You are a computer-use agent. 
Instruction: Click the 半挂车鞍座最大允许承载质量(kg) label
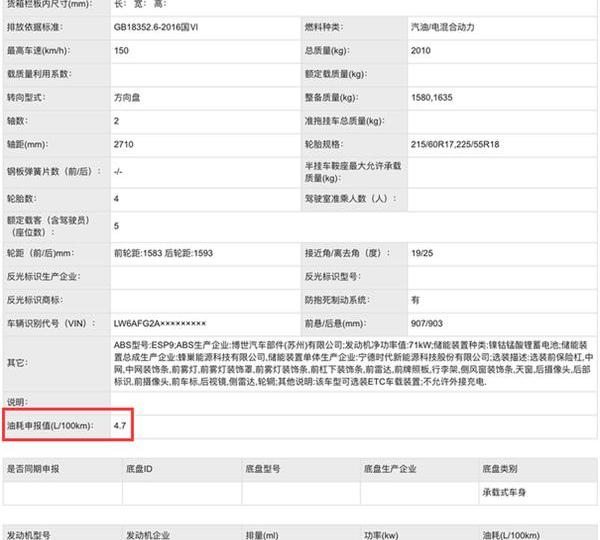tap(353, 172)
